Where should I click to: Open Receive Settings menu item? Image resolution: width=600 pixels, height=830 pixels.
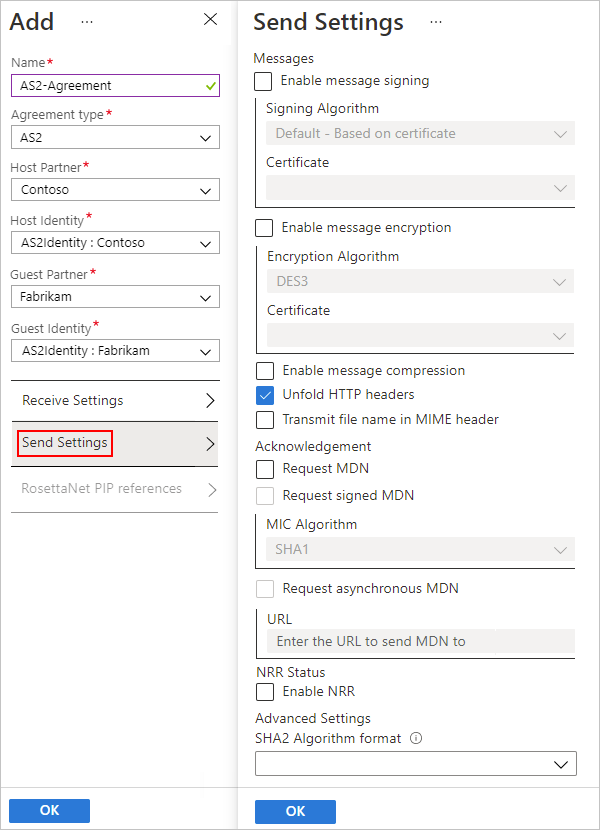pyautogui.click(x=114, y=401)
